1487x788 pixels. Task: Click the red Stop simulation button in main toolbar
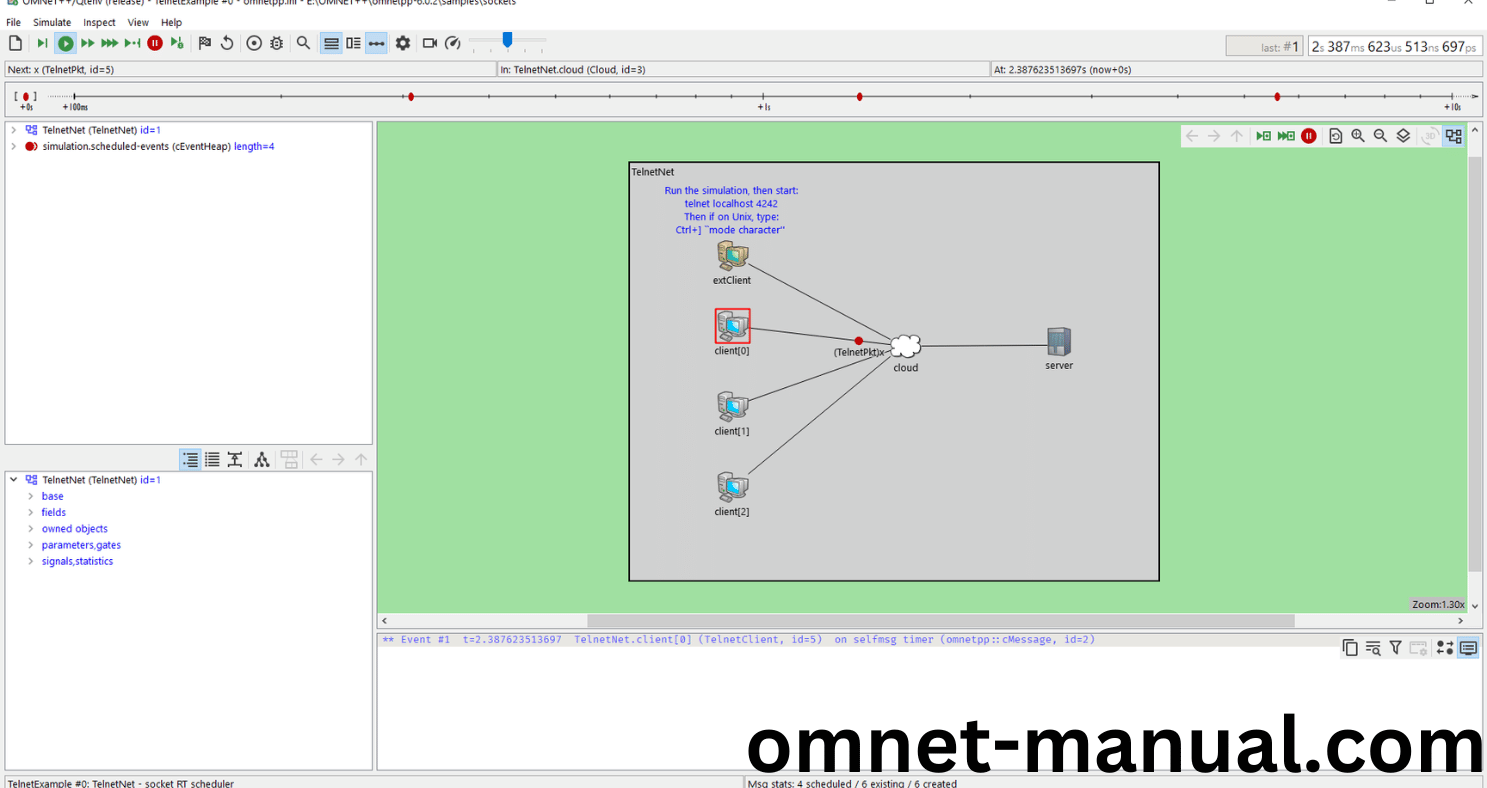coord(155,43)
